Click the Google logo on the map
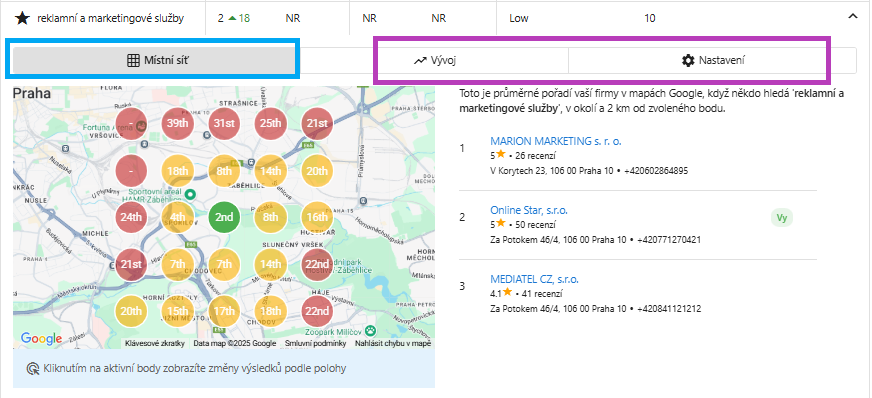This screenshot has width=872, height=398. click(41, 338)
